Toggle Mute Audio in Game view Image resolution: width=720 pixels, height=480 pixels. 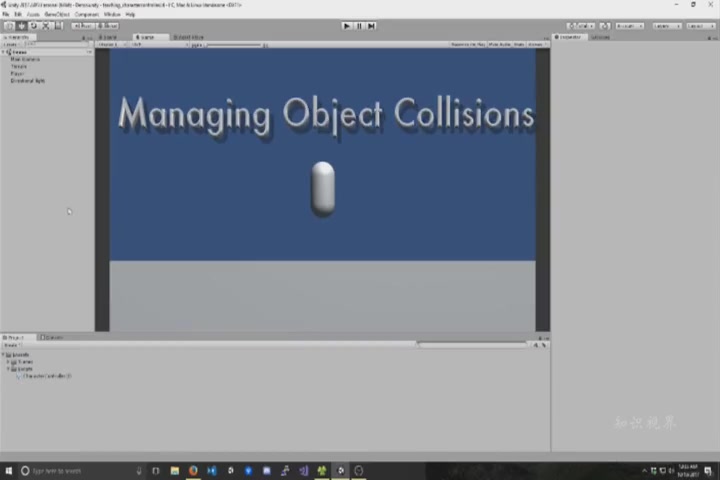pos(499,44)
